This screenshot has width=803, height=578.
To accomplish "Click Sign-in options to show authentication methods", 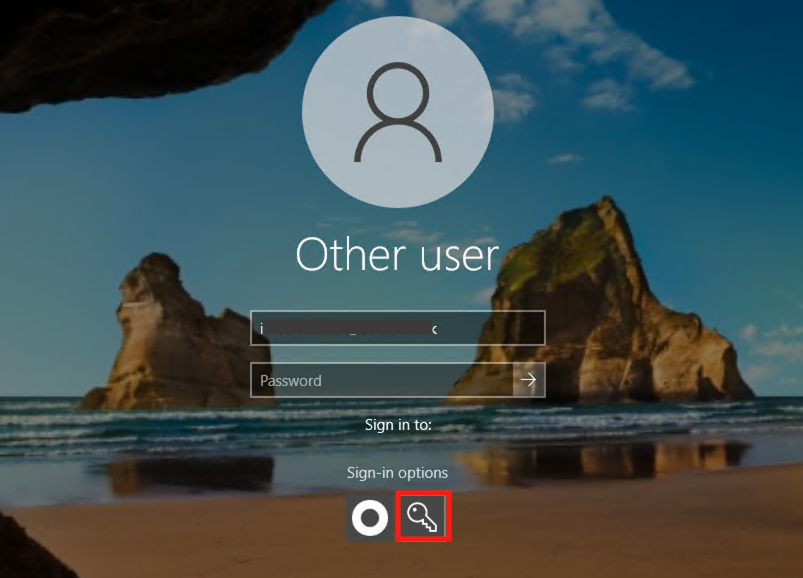I will pos(398,473).
